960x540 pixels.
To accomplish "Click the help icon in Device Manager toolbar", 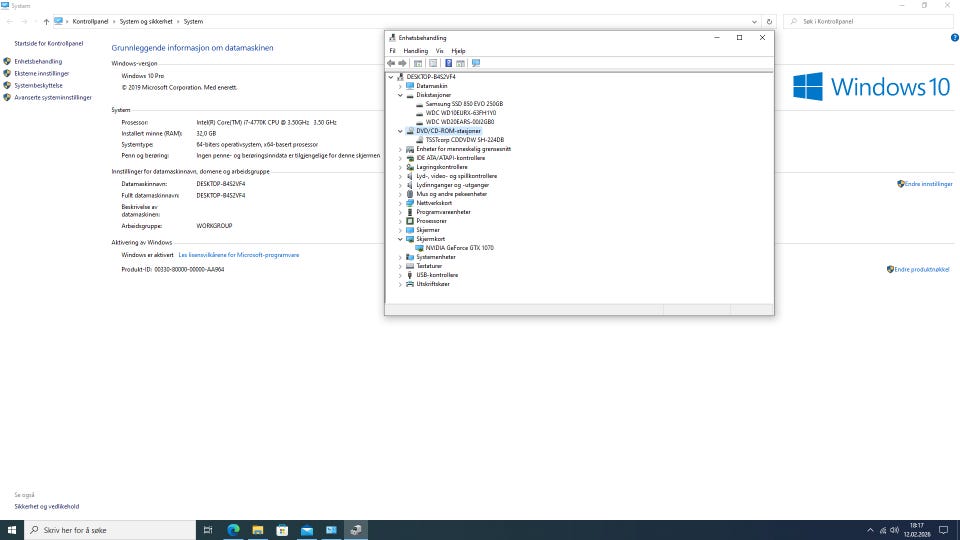I will coord(449,63).
